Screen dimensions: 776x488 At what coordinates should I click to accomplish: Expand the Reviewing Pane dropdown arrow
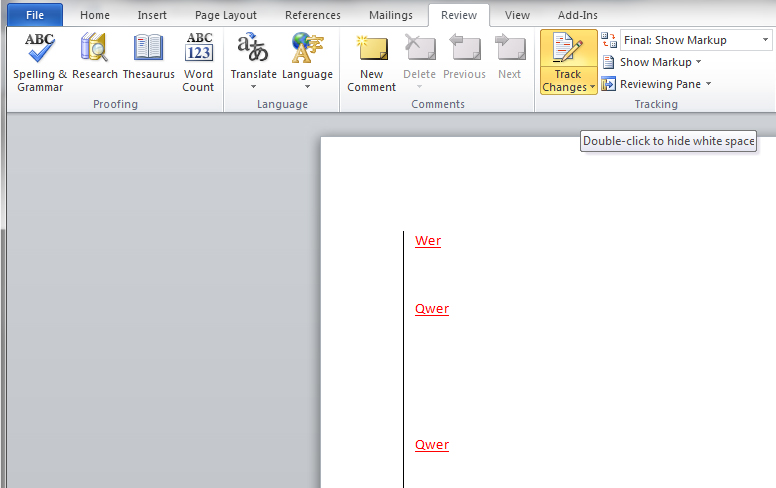[708, 84]
